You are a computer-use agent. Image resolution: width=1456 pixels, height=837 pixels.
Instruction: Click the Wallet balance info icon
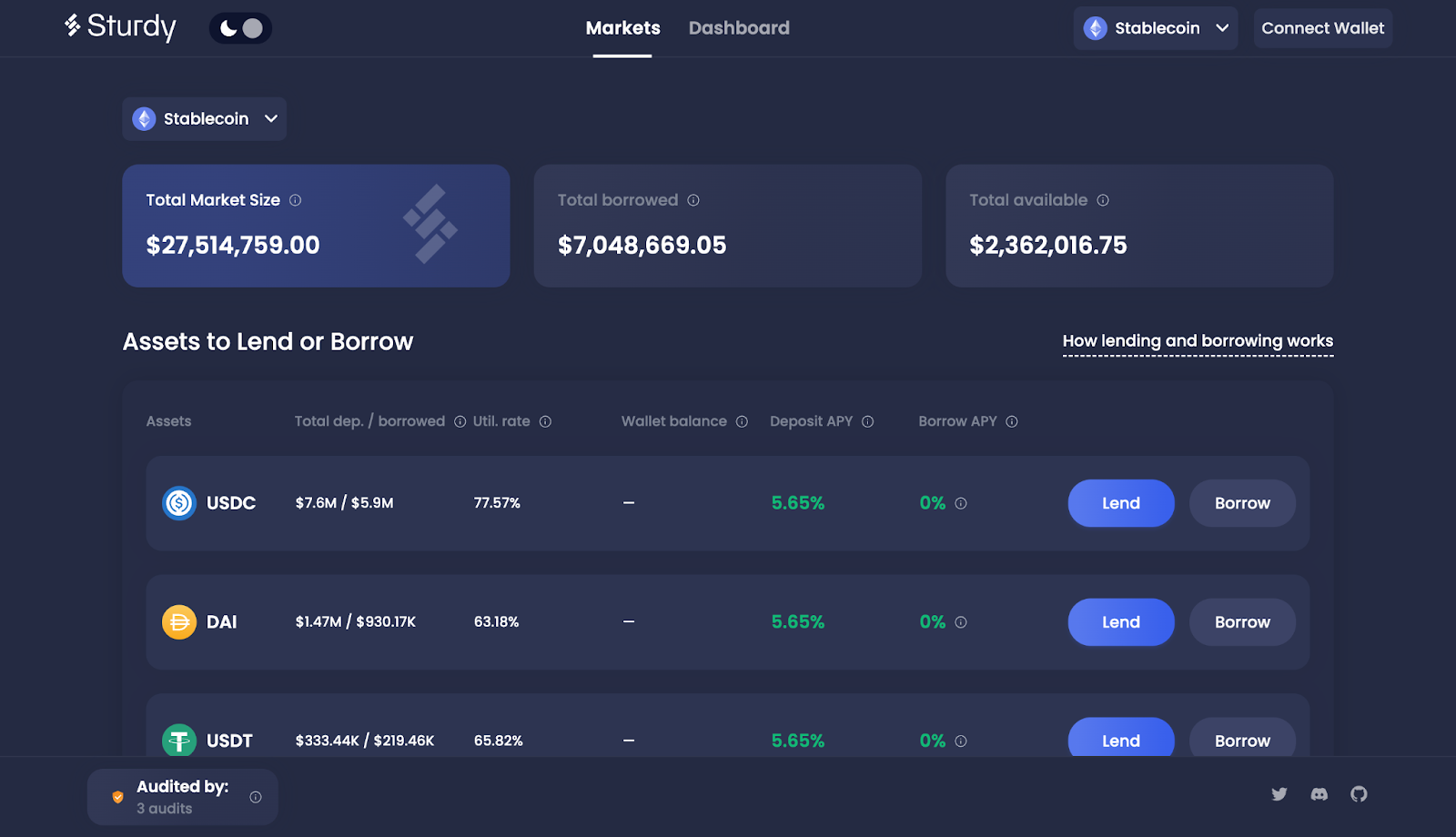click(x=742, y=421)
